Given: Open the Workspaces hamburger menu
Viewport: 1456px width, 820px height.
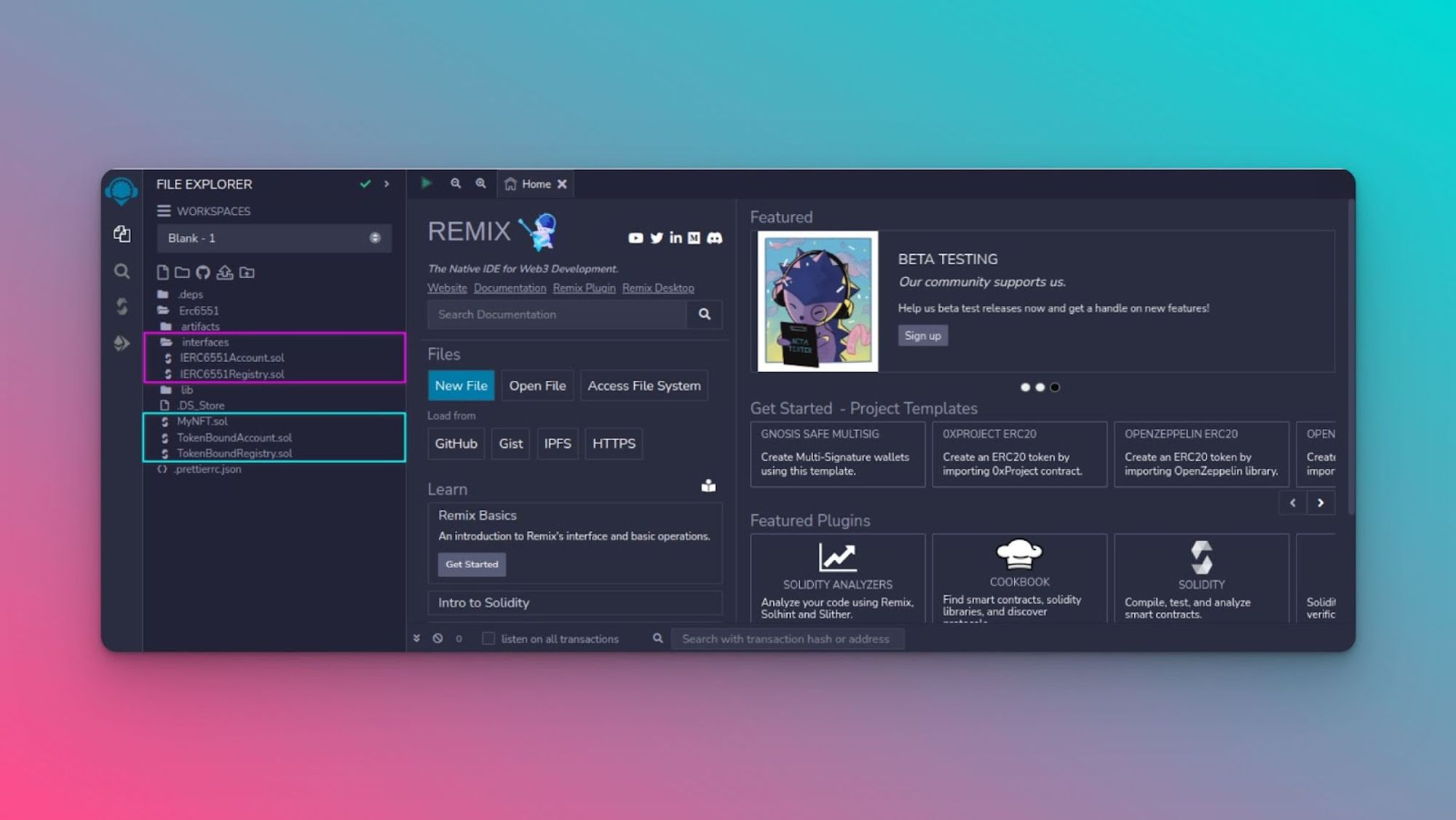Looking at the screenshot, I should click(x=164, y=210).
